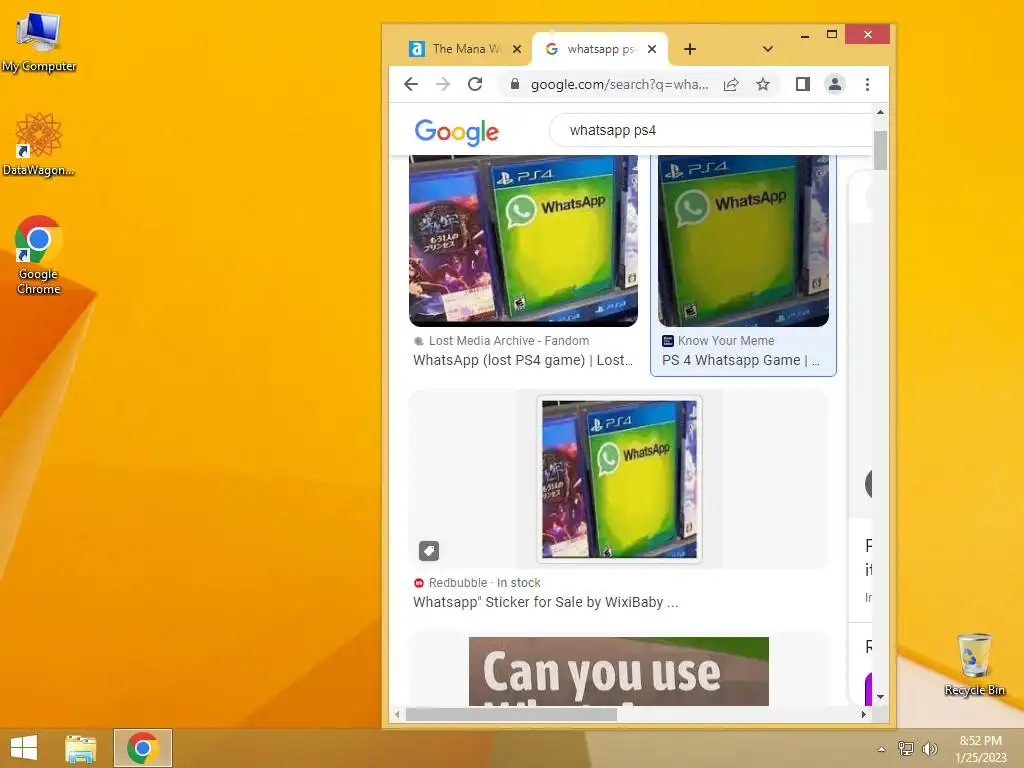This screenshot has height=768, width=1024.
Task: Click the taskbar clock showing 8:52 PM
Action: click(980, 748)
